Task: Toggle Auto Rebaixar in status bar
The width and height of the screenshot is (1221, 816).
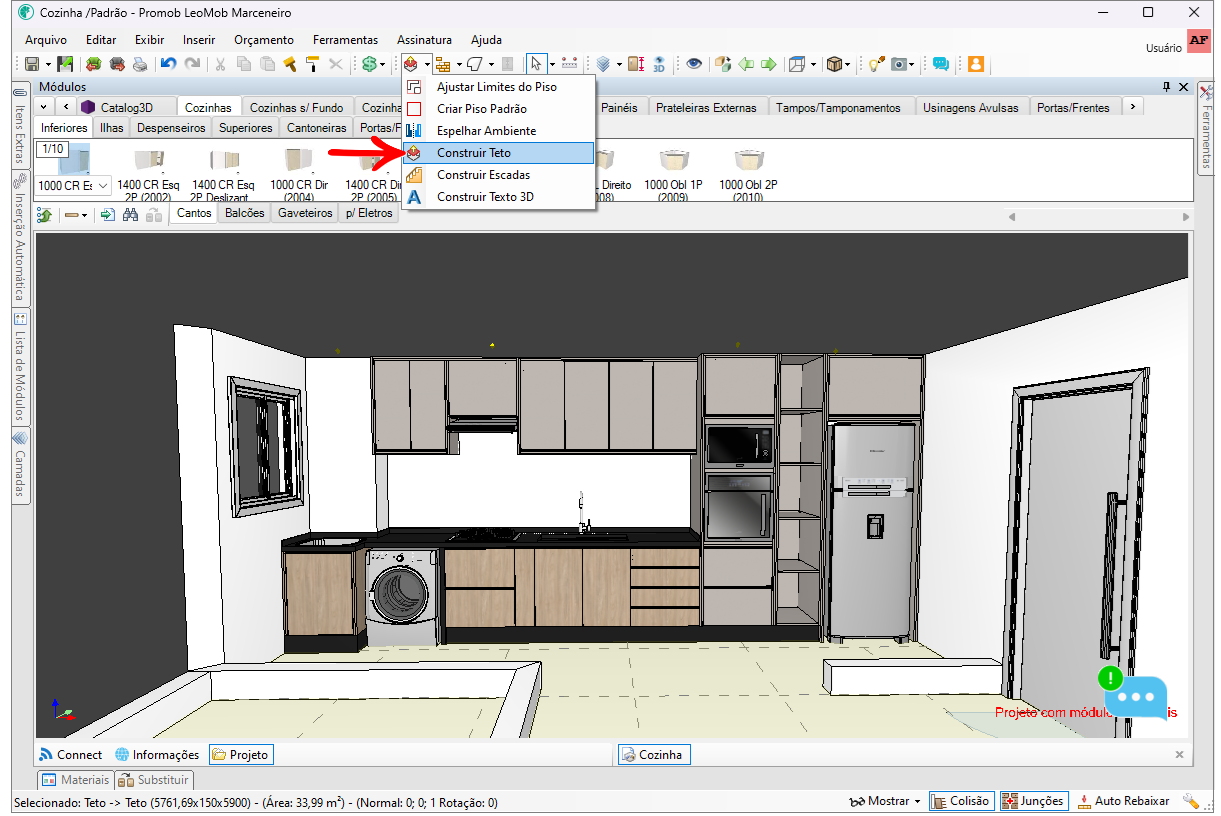Action: click(x=1123, y=801)
